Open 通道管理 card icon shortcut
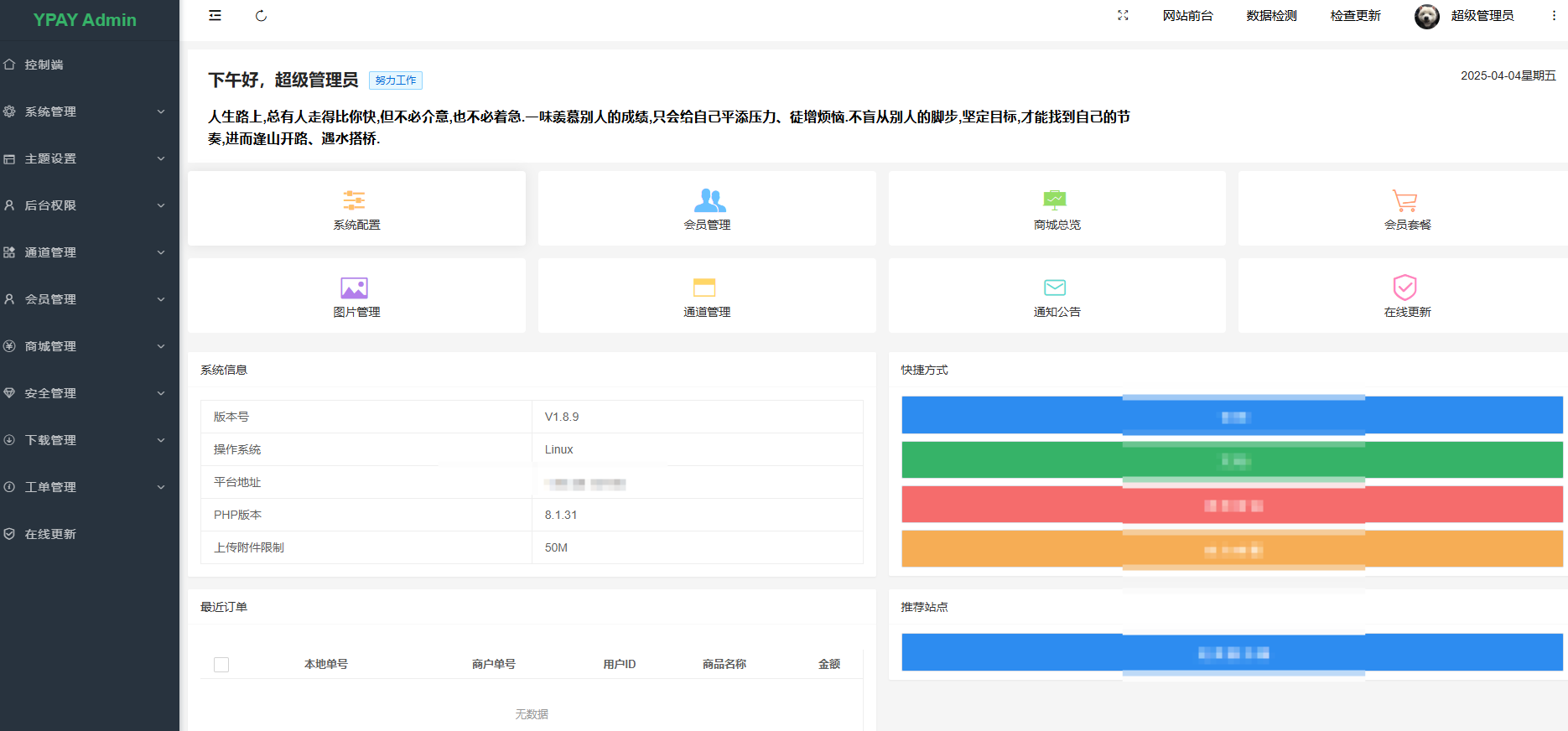1568x731 pixels. (707, 296)
